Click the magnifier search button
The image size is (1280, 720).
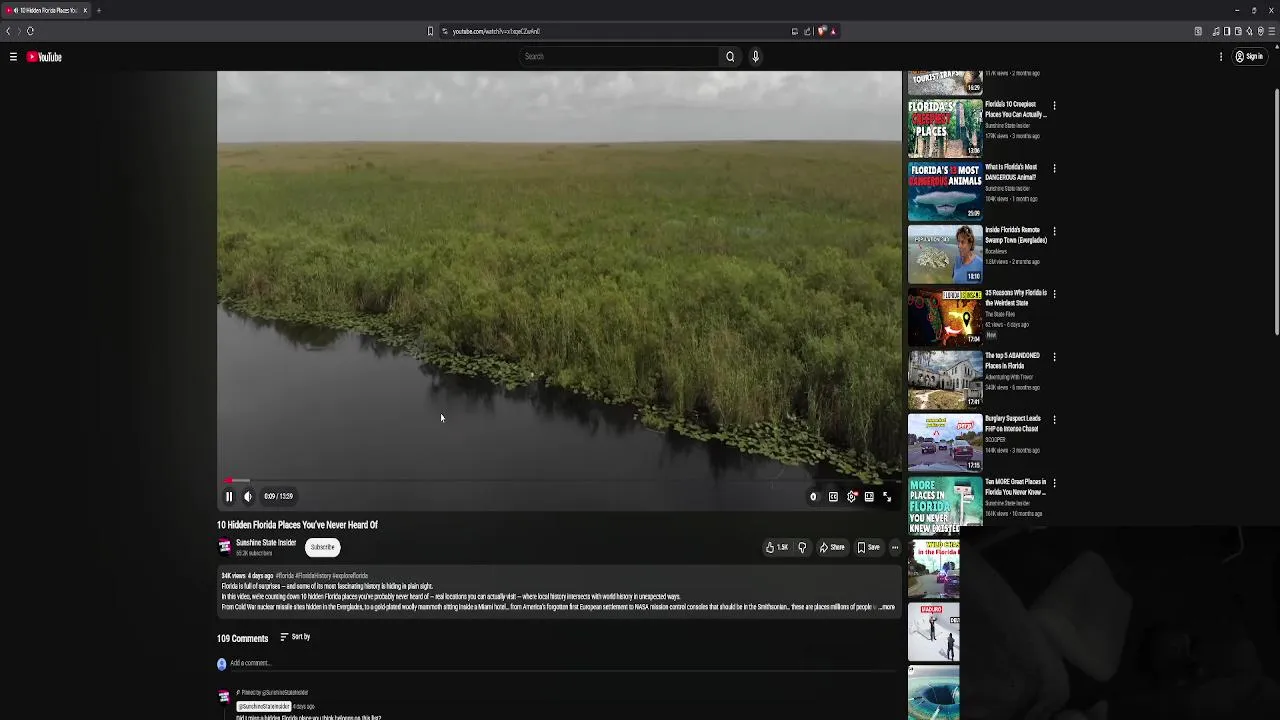click(730, 57)
